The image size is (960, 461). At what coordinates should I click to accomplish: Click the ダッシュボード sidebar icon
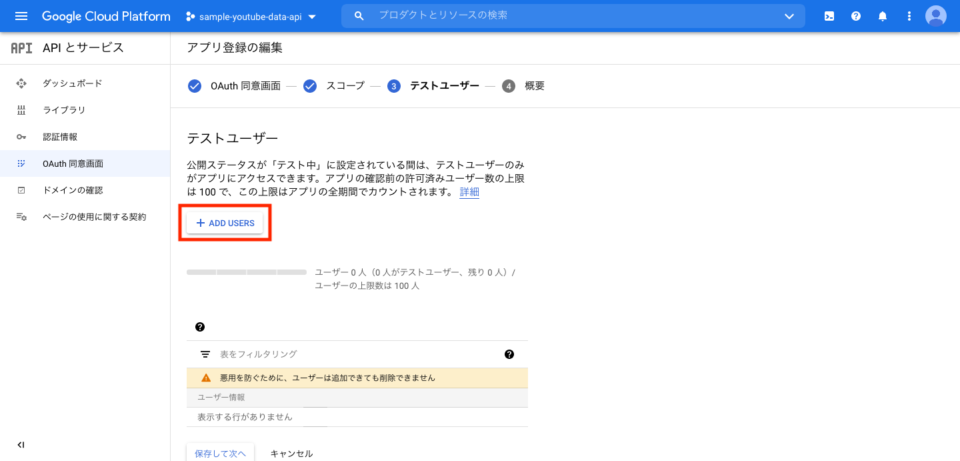point(21,83)
